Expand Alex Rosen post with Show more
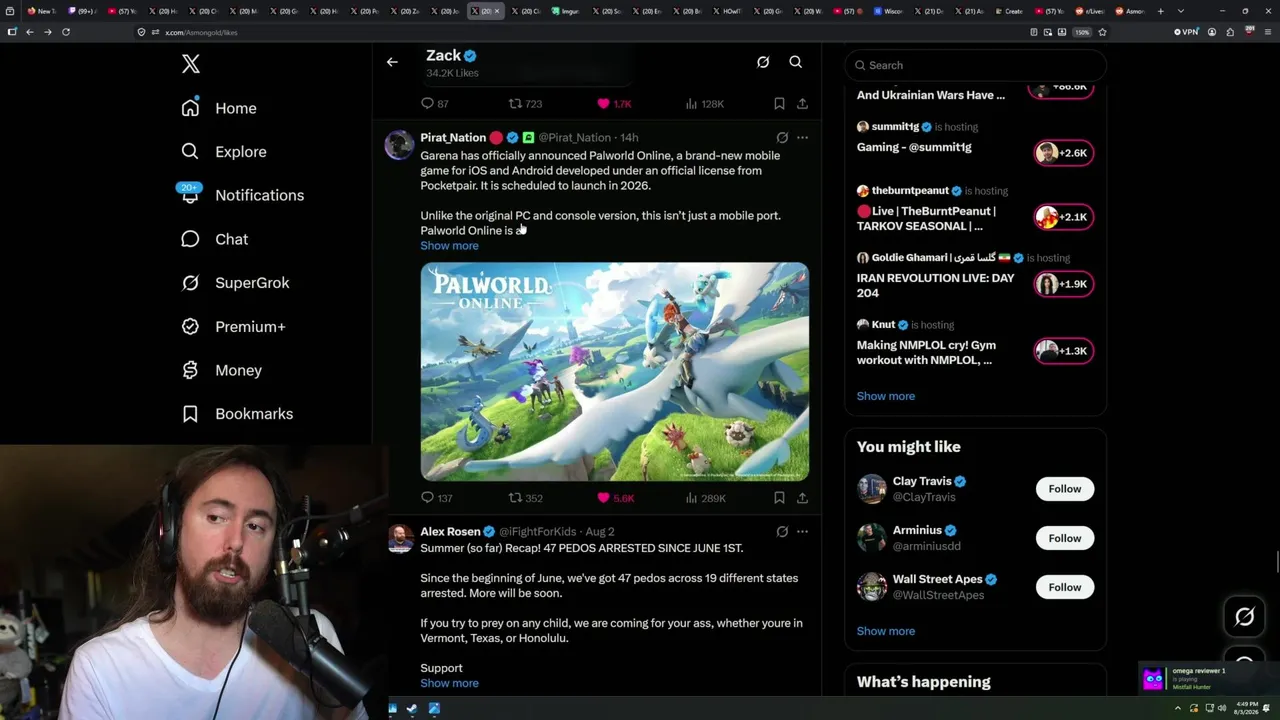 pos(449,684)
